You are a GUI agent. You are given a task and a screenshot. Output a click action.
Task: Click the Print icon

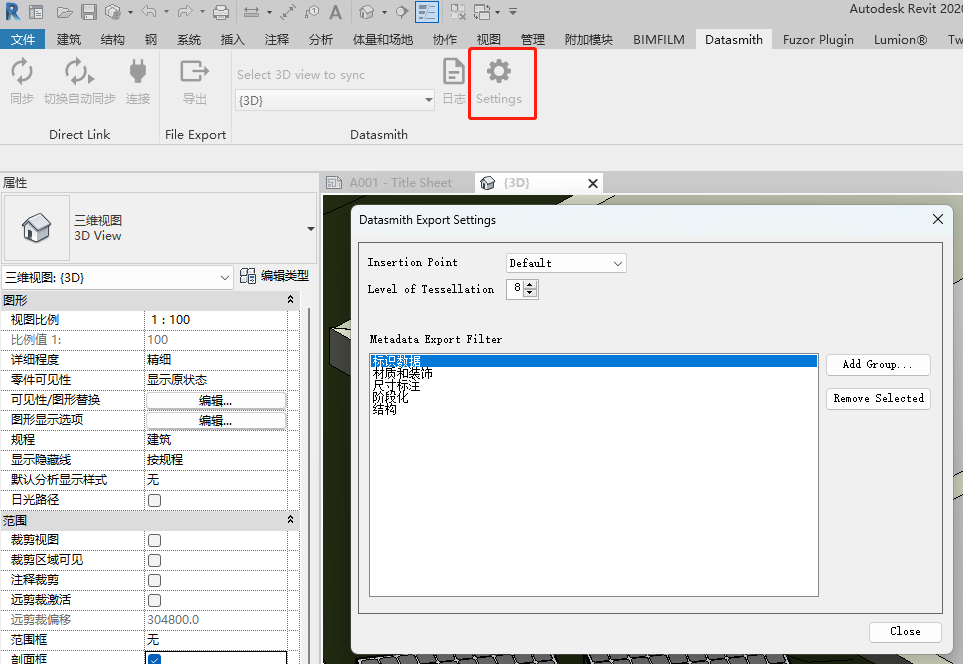pos(221,12)
